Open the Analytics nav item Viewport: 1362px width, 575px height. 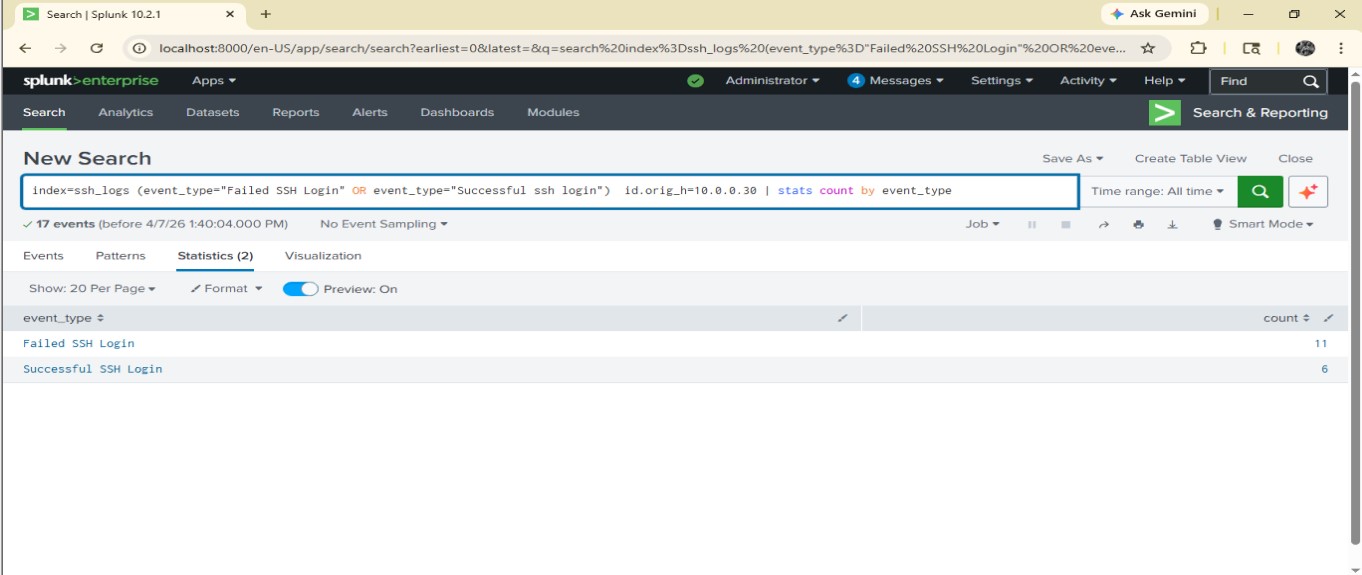126,113
